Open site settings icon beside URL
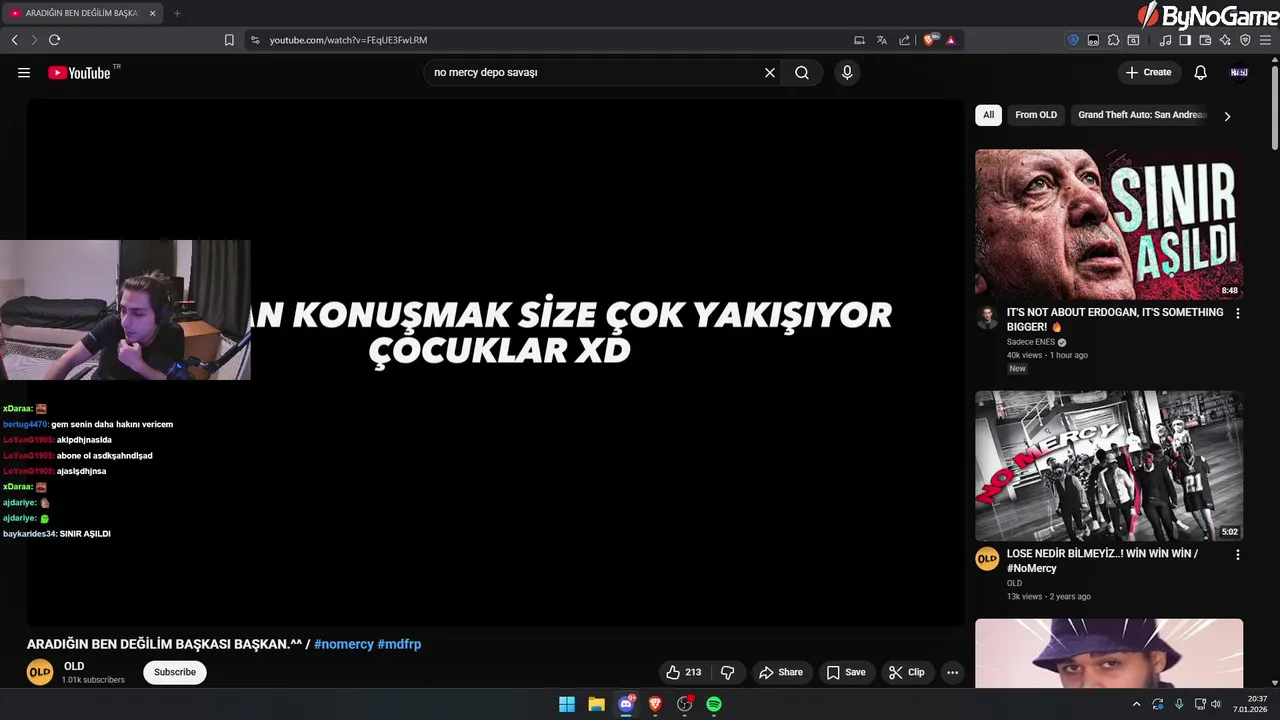This screenshot has width=1280, height=720. pyautogui.click(x=255, y=40)
